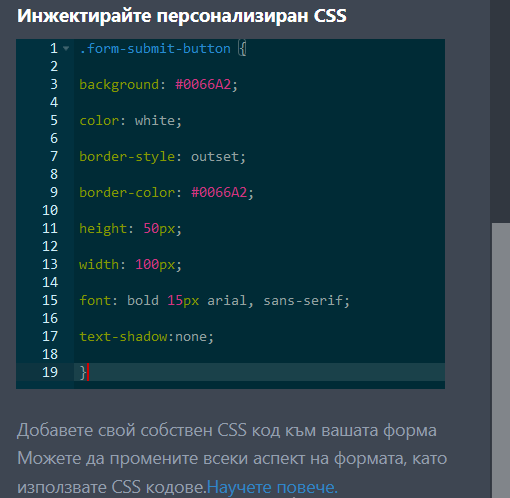Click the line number 1 in gutter
This screenshot has width=510, height=498.
(x=54, y=49)
